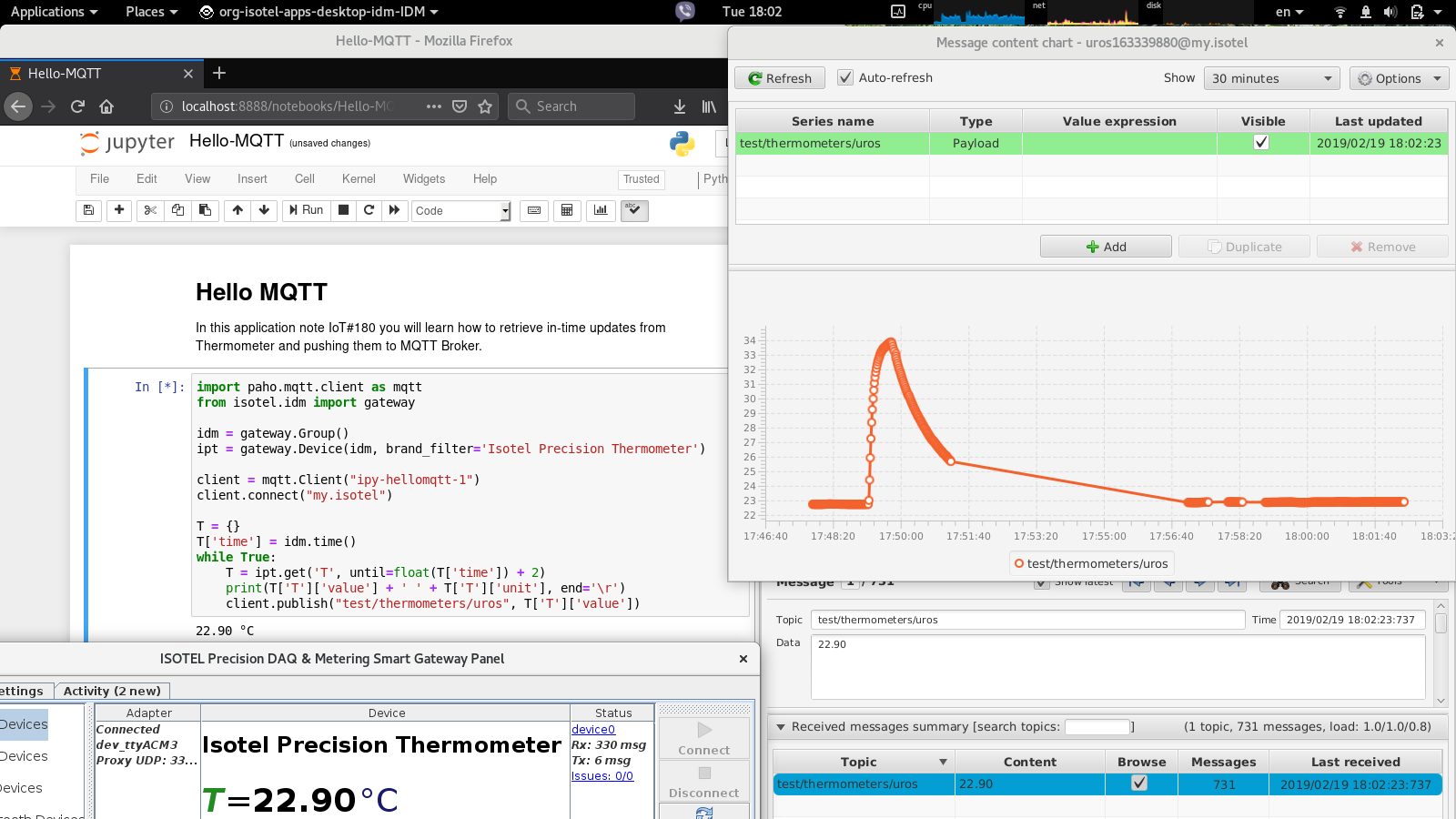The width and height of the screenshot is (1456, 819).
Task: Move selected cell up with the arrow
Action: point(238,210)
